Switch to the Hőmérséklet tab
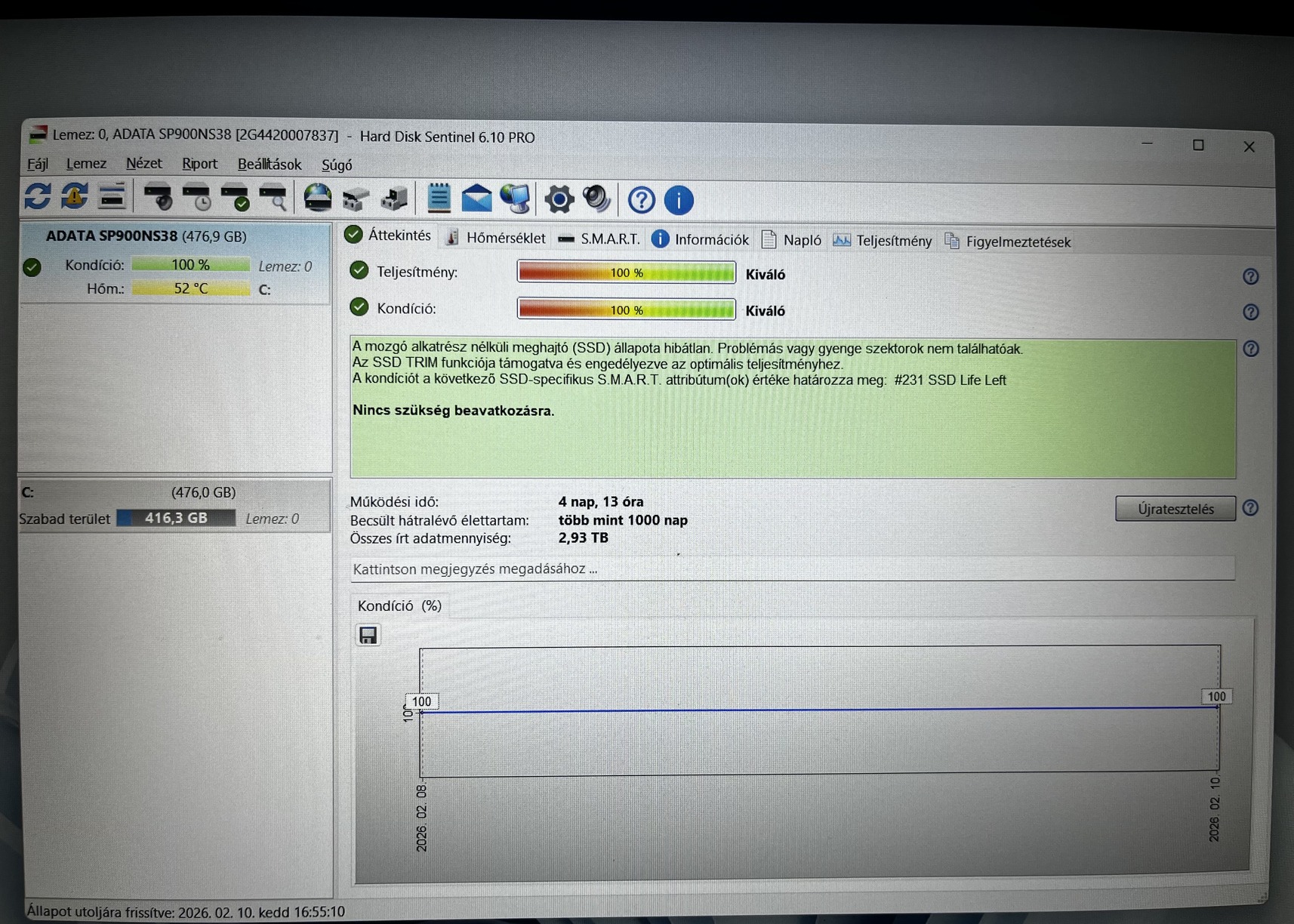The image size is (1294, 924). pyautogui.click(x=495, y=239)
